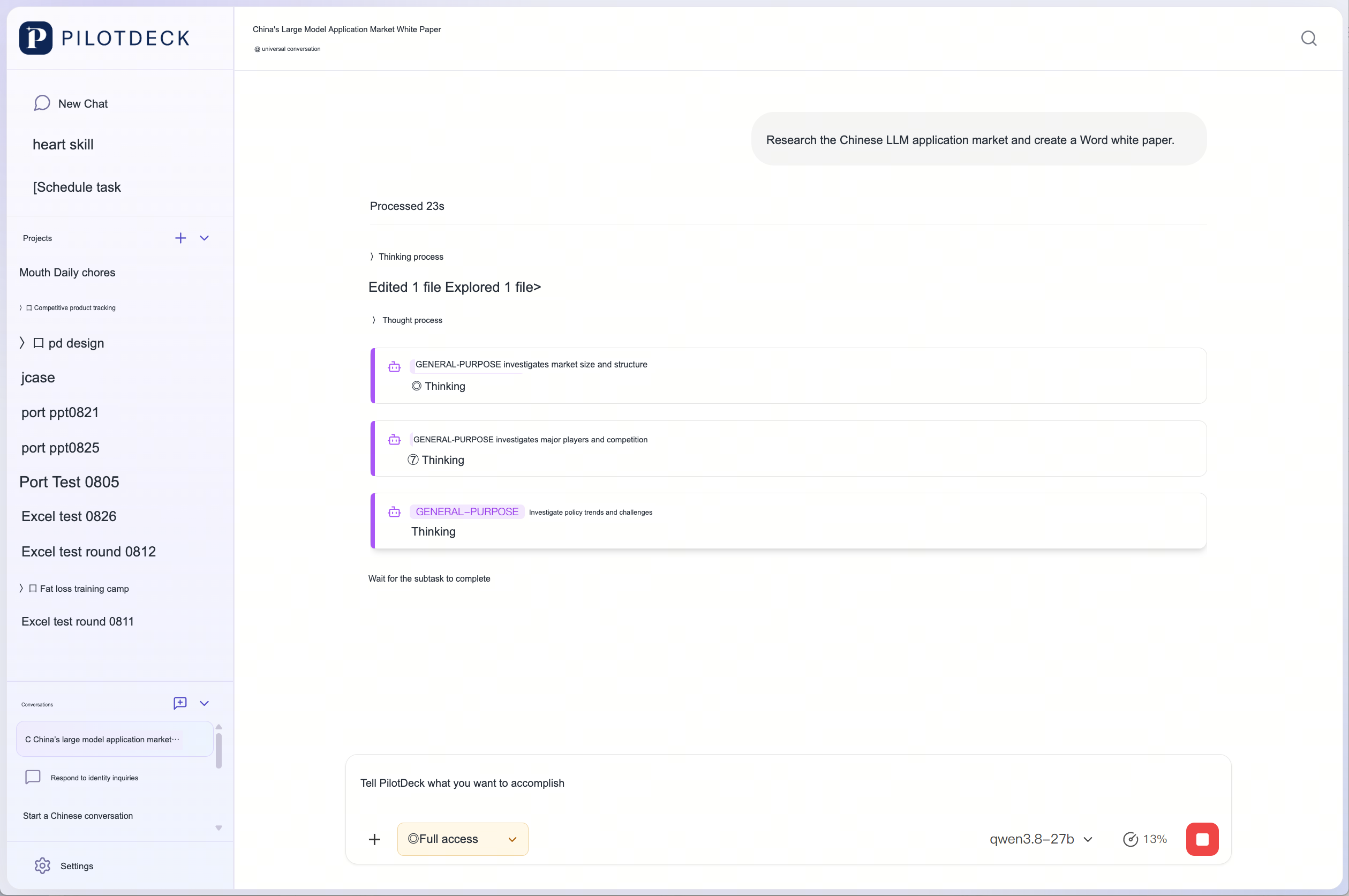Click chat icon beside Respond to identity inquiries
This screenshot has width=1349, height=896.
click(x=33, y=777)
